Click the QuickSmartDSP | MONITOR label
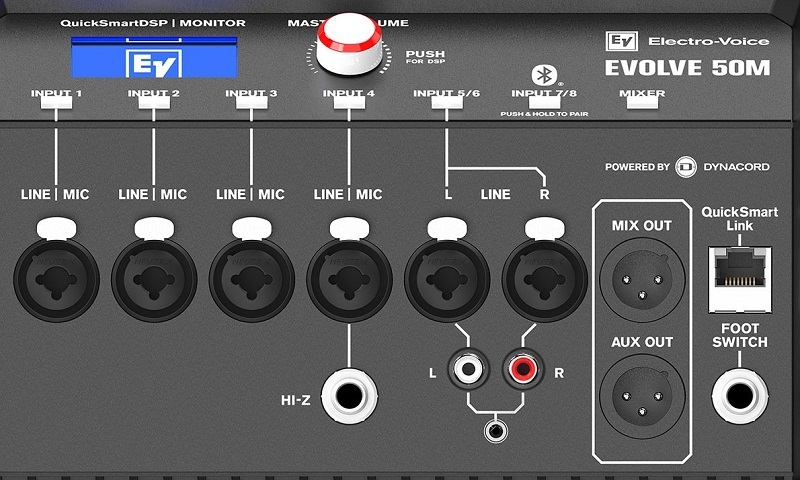The image size is (800, 480). 153,23
